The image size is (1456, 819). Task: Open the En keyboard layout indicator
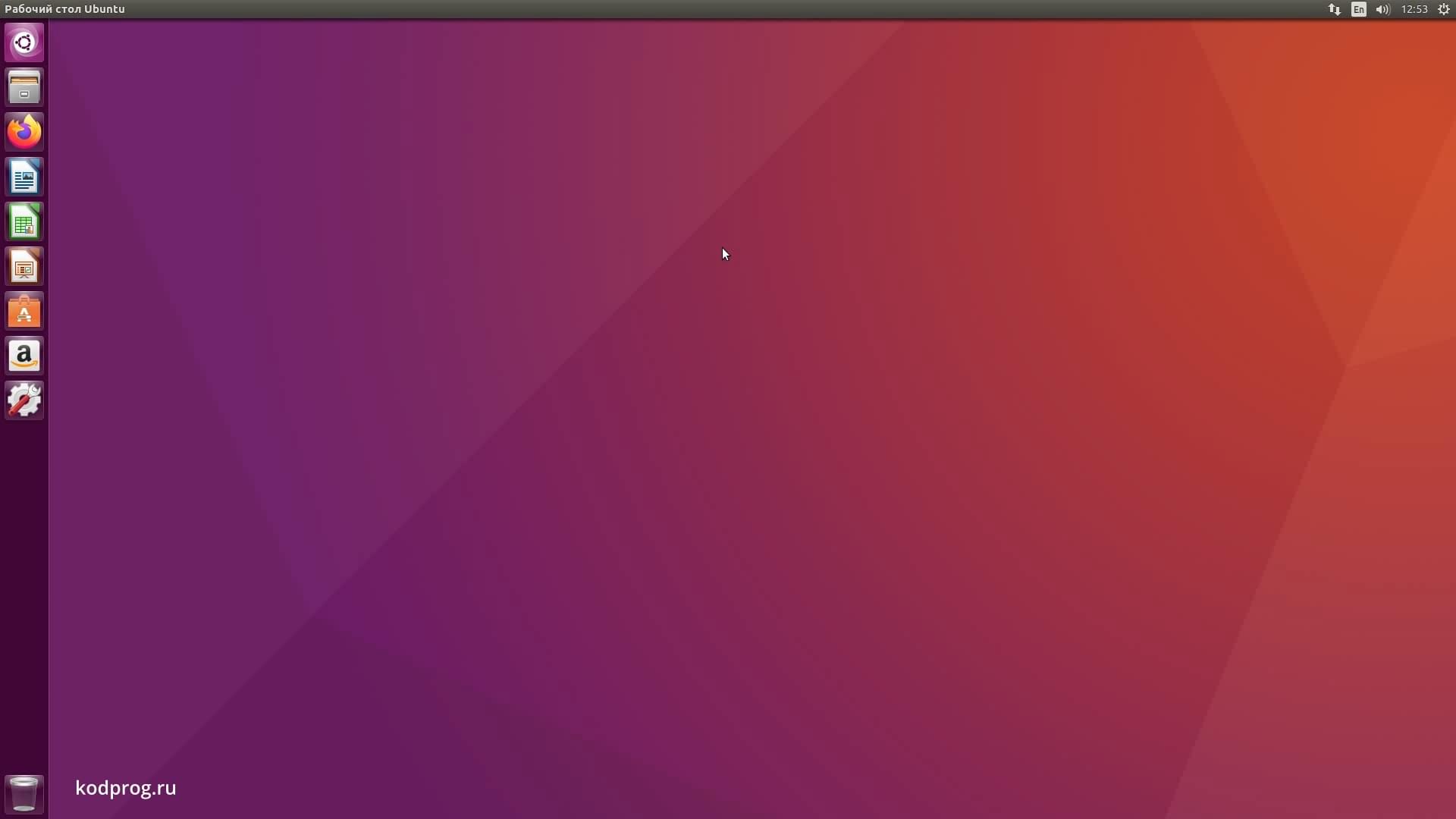click(1359, 9)
